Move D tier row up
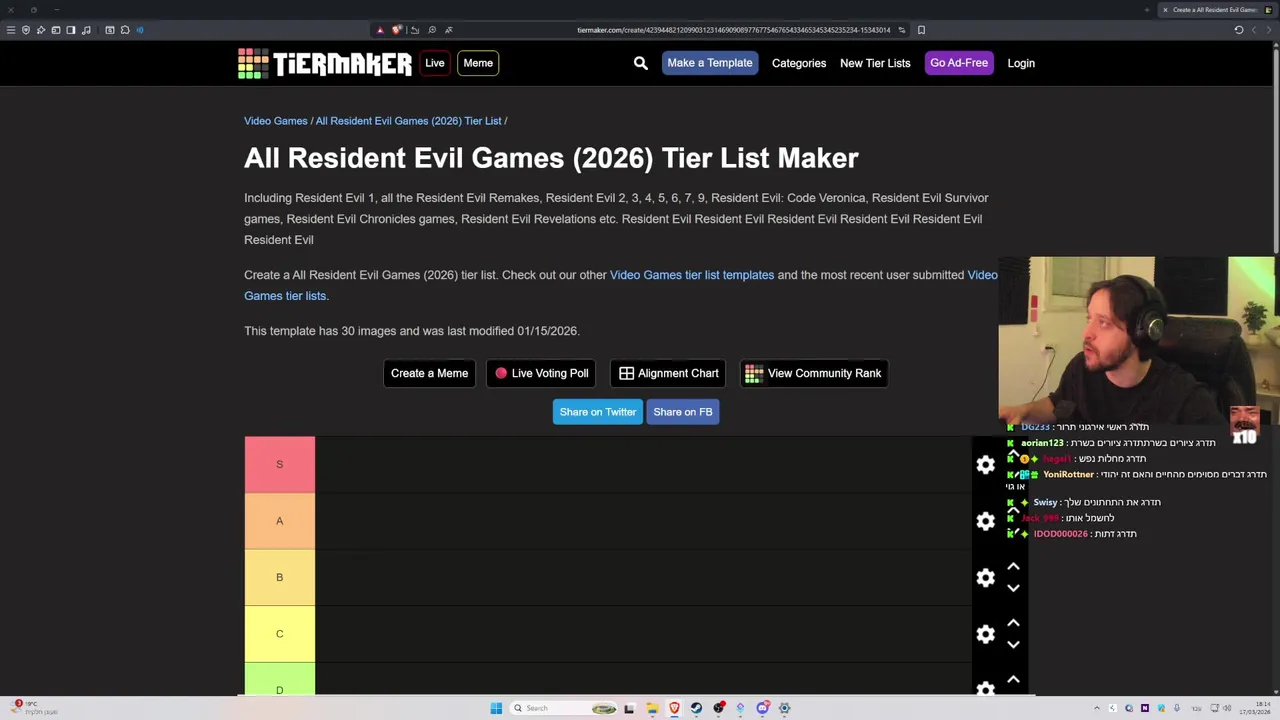Viewport: 1280px width, 720px height. [1013, 680]
